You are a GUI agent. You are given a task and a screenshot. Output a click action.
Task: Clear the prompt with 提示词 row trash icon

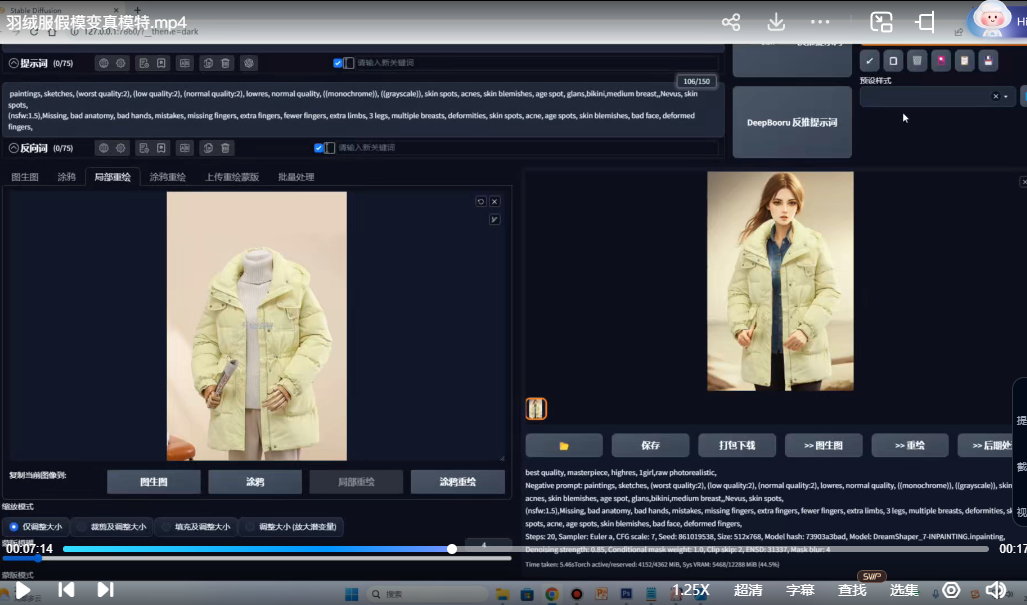pos(225,63)
